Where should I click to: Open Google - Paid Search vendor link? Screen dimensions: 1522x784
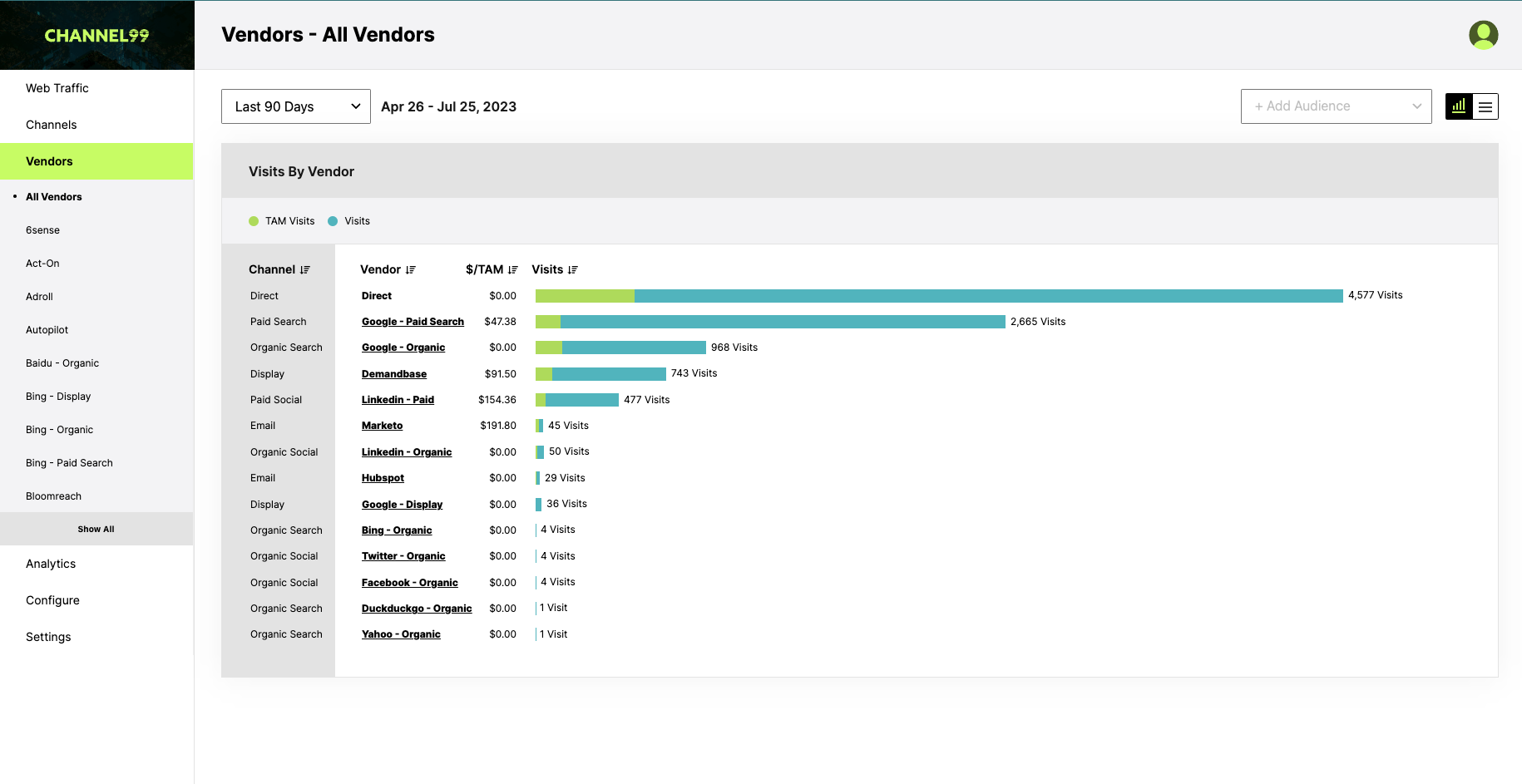click(413, 322)
